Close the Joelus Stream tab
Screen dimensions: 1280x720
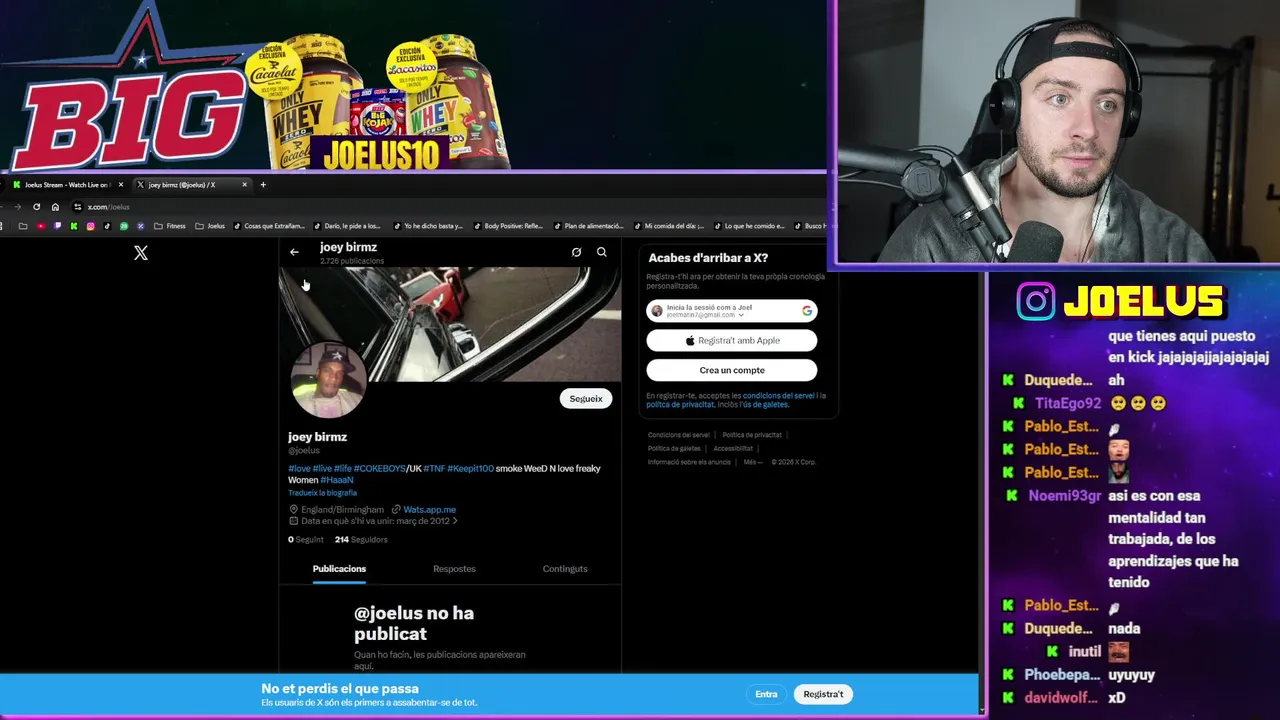pyautogui.click(x=121, y=184)
